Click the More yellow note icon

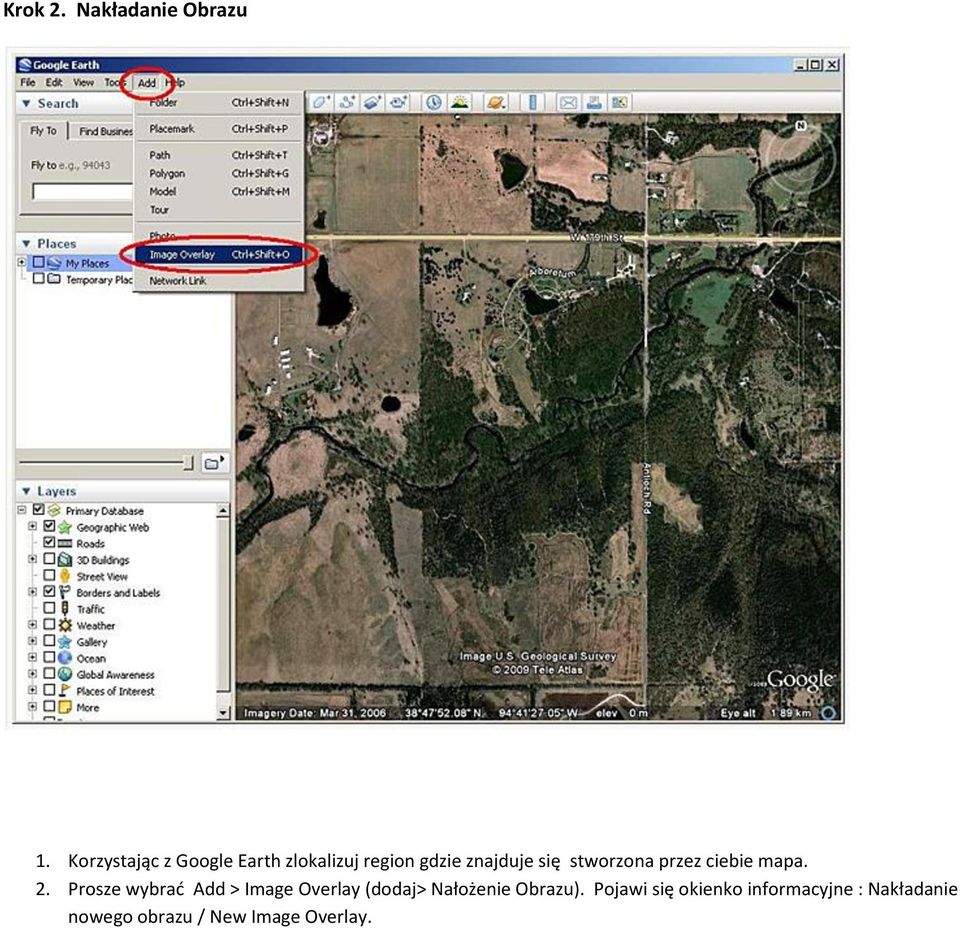[65, 707]
